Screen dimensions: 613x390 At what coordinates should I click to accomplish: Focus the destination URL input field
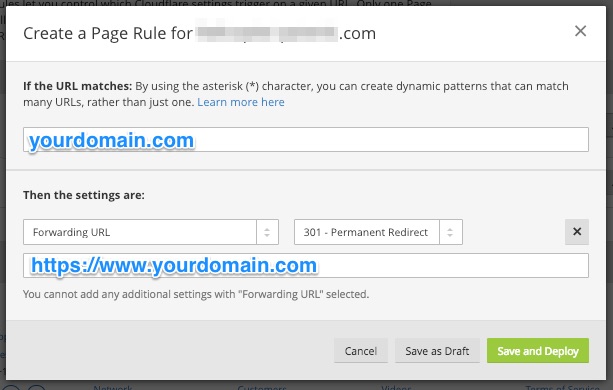click(x=306, y=266)
